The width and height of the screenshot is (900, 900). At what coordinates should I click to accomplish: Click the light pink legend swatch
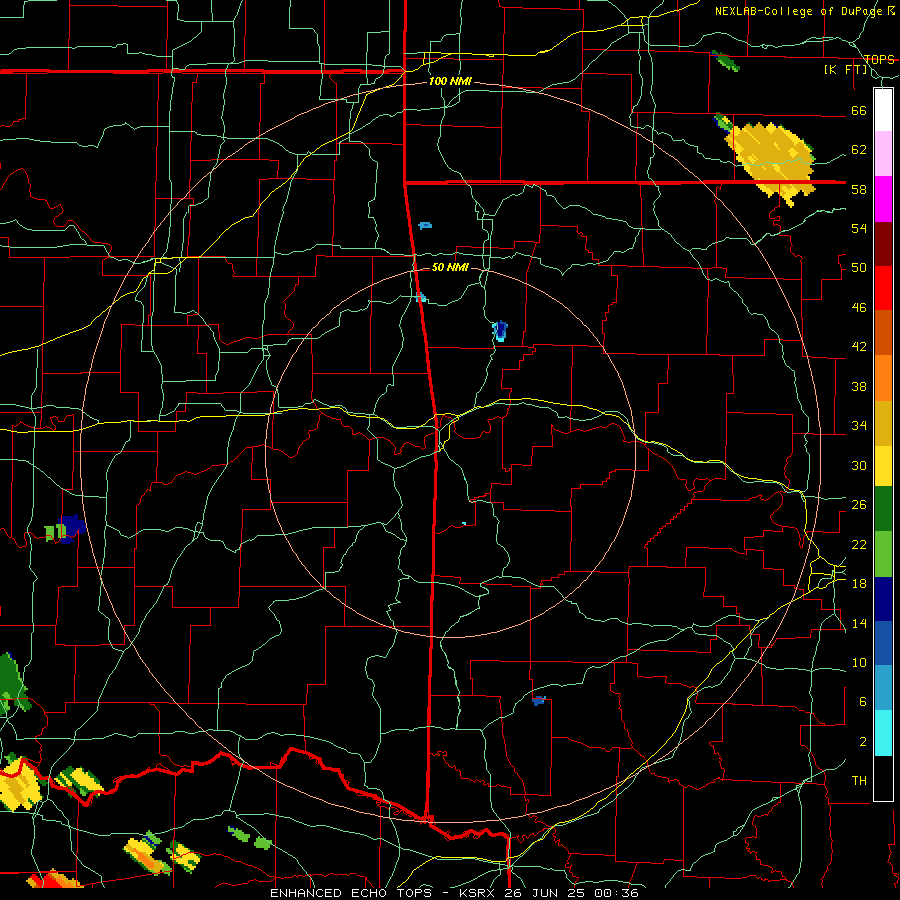883,154
